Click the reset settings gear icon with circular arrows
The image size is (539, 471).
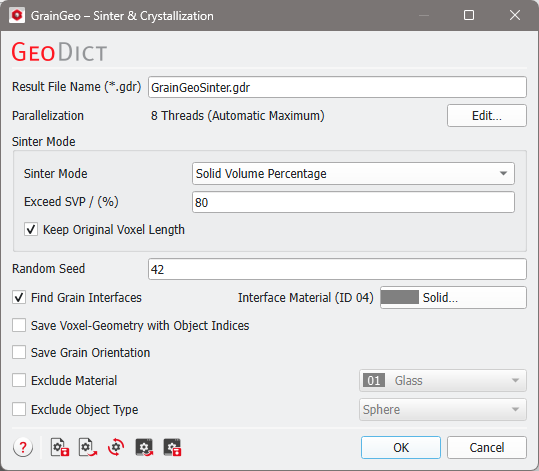pyautogui.click(x=116, y=447)
